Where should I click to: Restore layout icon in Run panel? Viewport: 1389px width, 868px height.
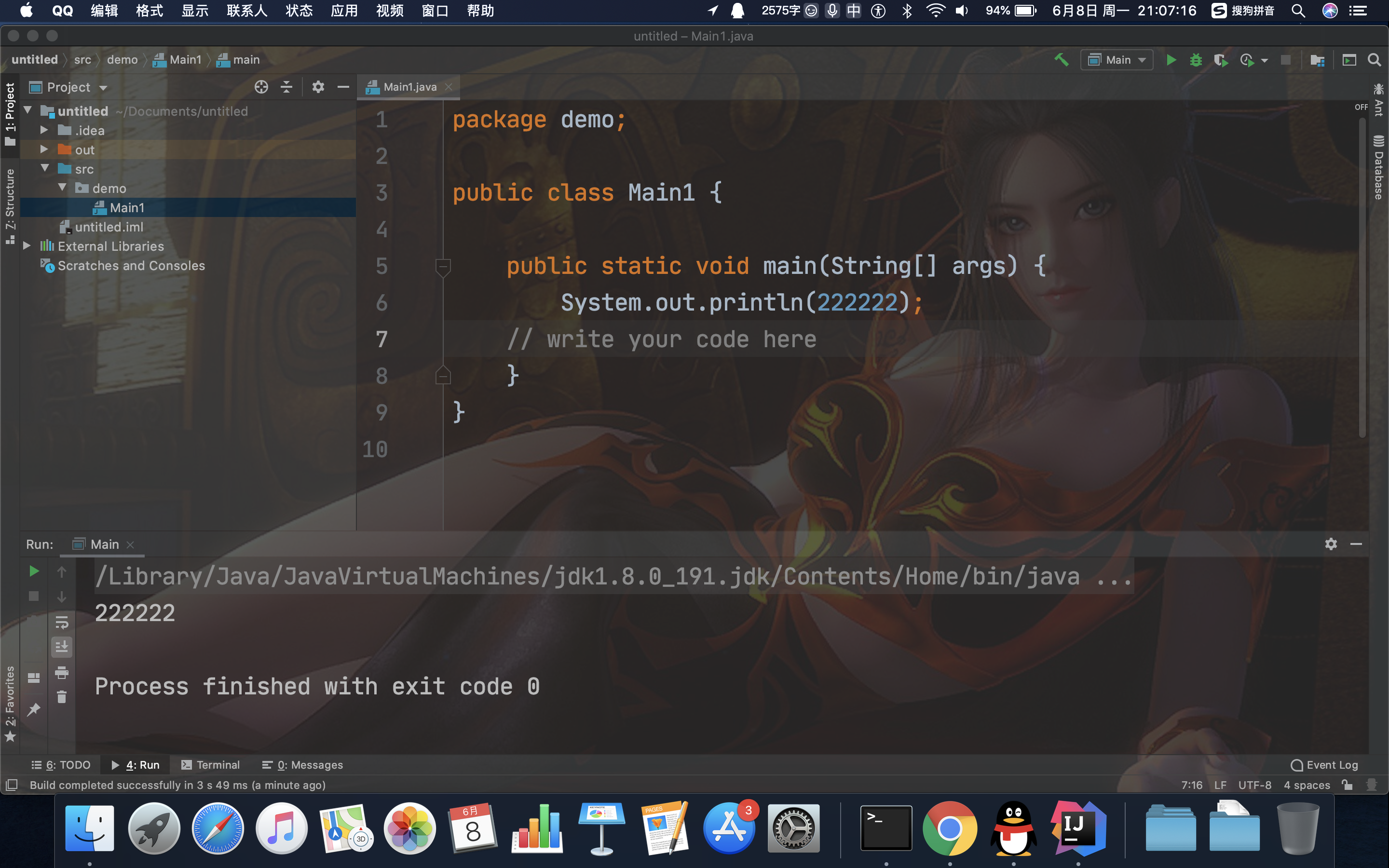click(x=34, y=678)
